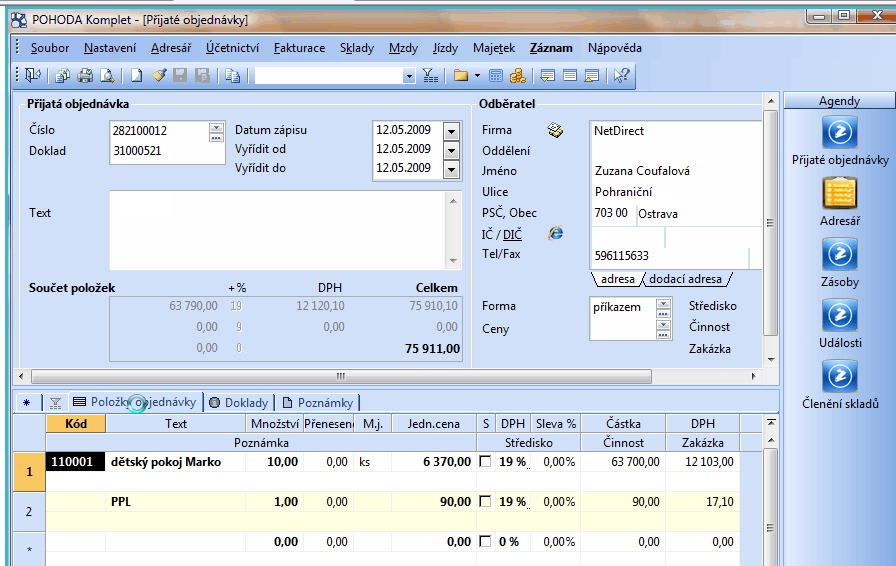Open the Ceny price level selector
896x566 pixels.
tap(663, 329)
